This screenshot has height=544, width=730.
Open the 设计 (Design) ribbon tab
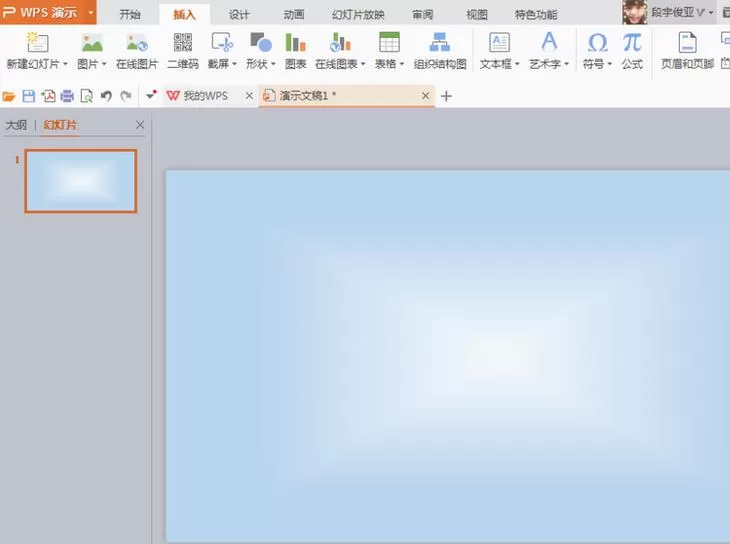[x=239, y=14]
